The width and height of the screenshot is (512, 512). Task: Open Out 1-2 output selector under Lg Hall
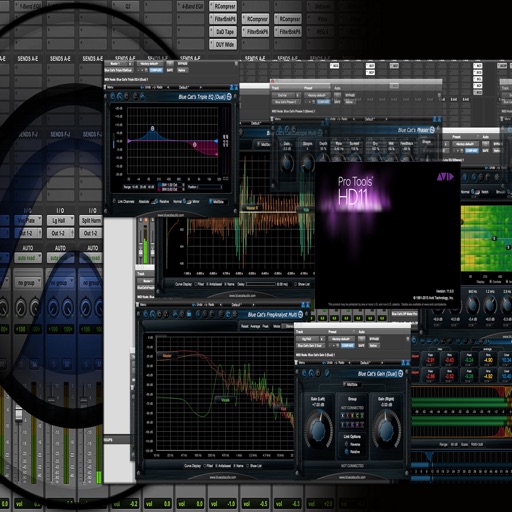60,233
